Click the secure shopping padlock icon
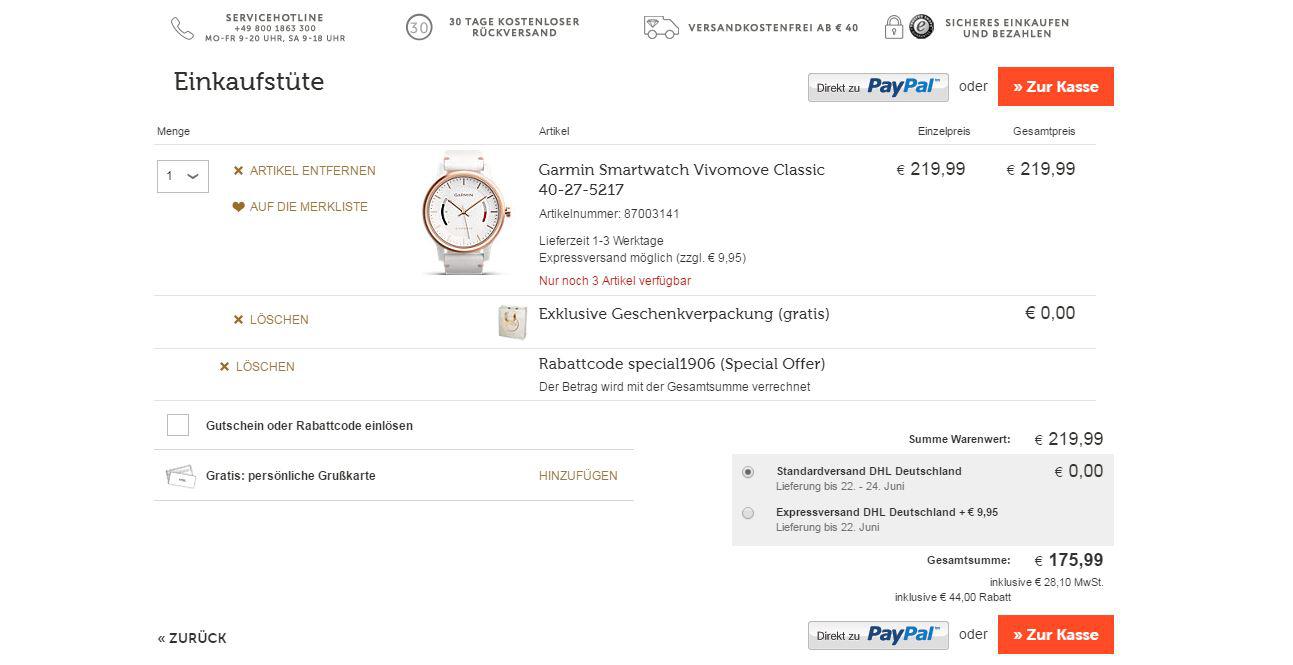Viewport: 1293px width, 665px height. point(894,28)
